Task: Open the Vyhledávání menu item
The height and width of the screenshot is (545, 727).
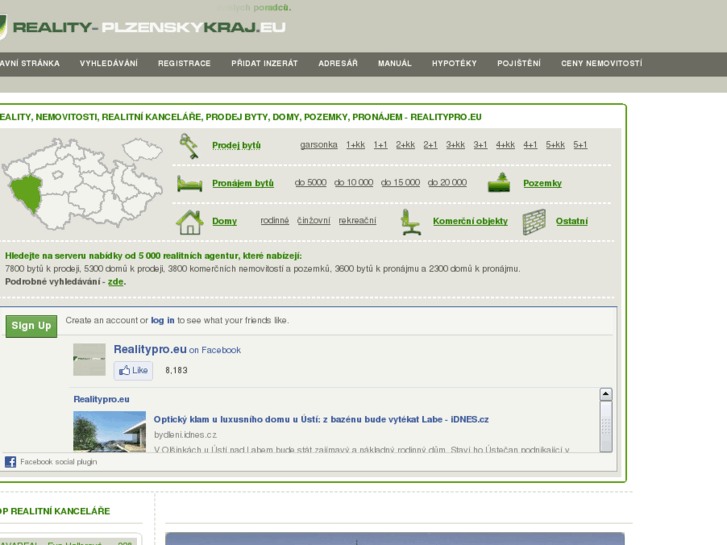Action: (108, 64)
